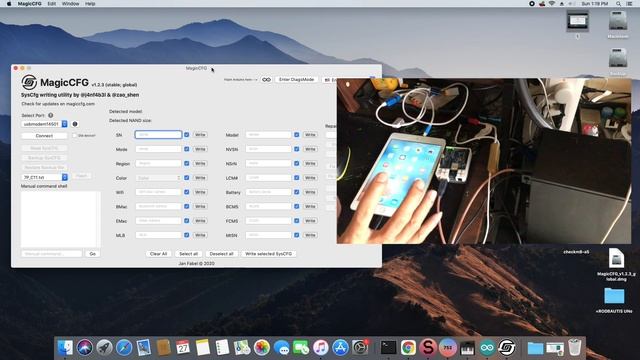This screenshot has width=640, height=360.
Task: Open the Color selection dropdown
Action: pos(158,178)
